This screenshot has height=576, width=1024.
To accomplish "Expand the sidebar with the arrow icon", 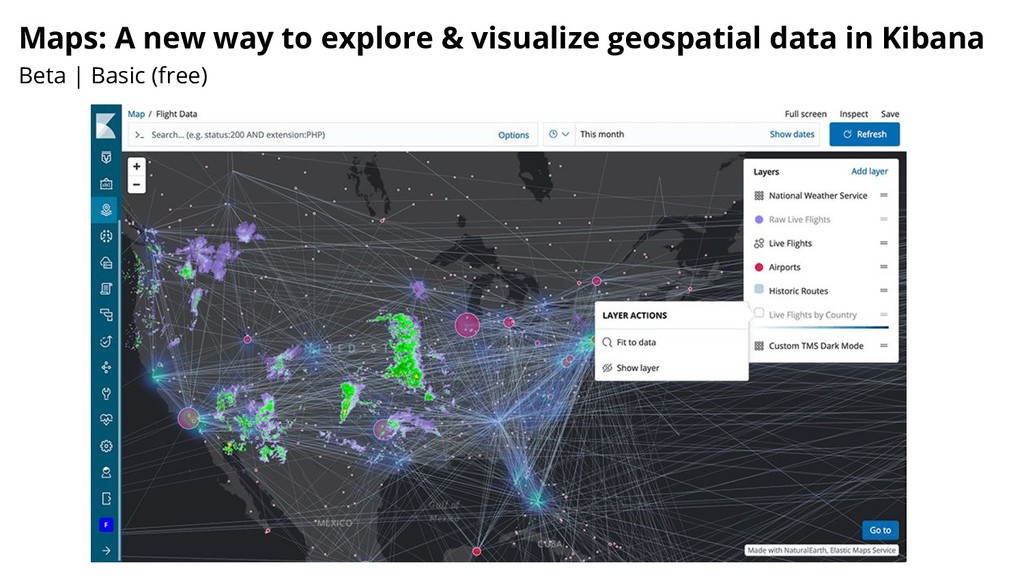I will click(x=106, y=551).
